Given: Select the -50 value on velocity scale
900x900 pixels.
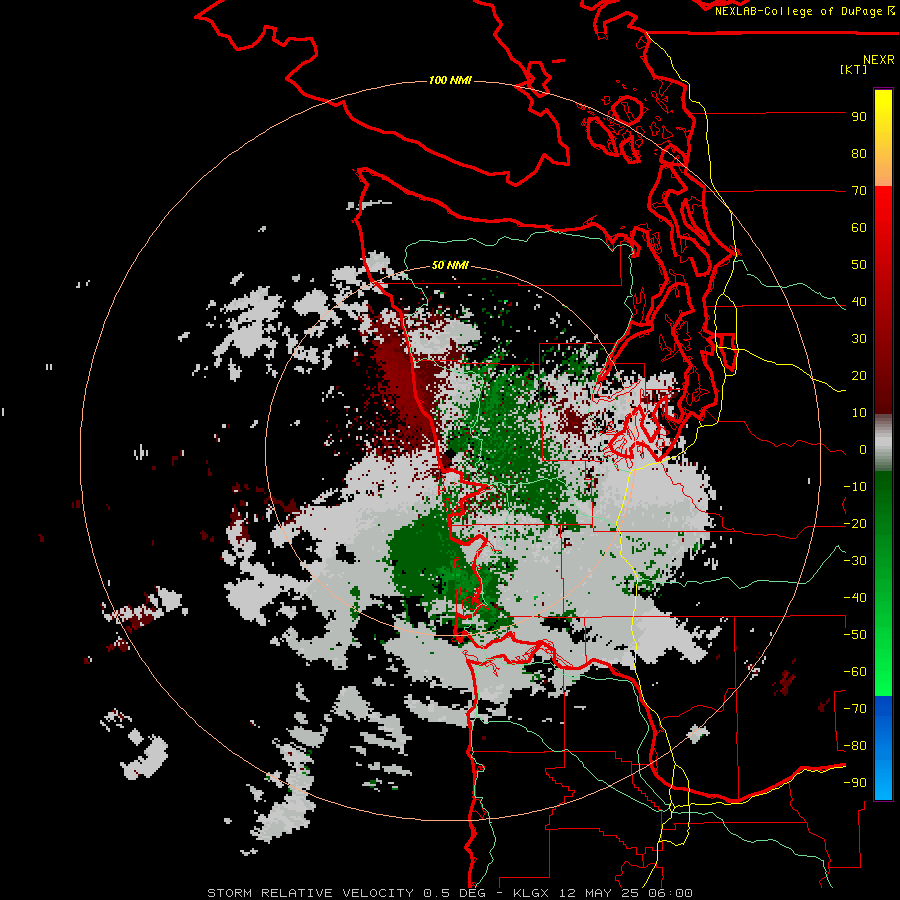Looking at the screenshot, I should click(855, 635).
